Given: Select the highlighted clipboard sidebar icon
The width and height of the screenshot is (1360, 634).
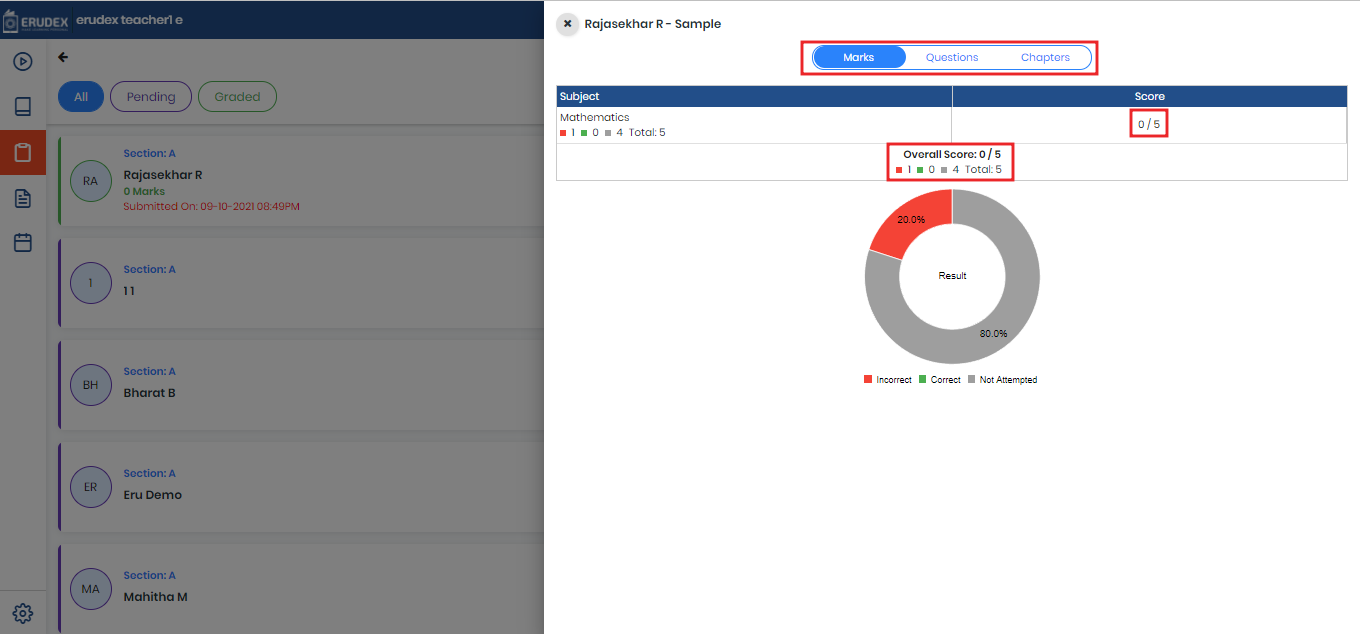Looking at the screenshot, I should pyautogui.click(x=23, y=153).
